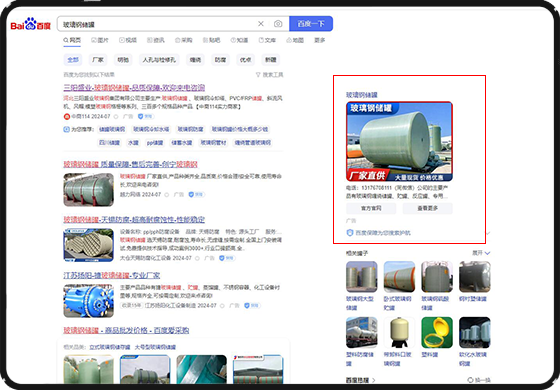Select the 玻璃钢管材 suggestion tag
The width and height of the screenshot is (560, 390).
pyautogui.click(x=214, y=143)
